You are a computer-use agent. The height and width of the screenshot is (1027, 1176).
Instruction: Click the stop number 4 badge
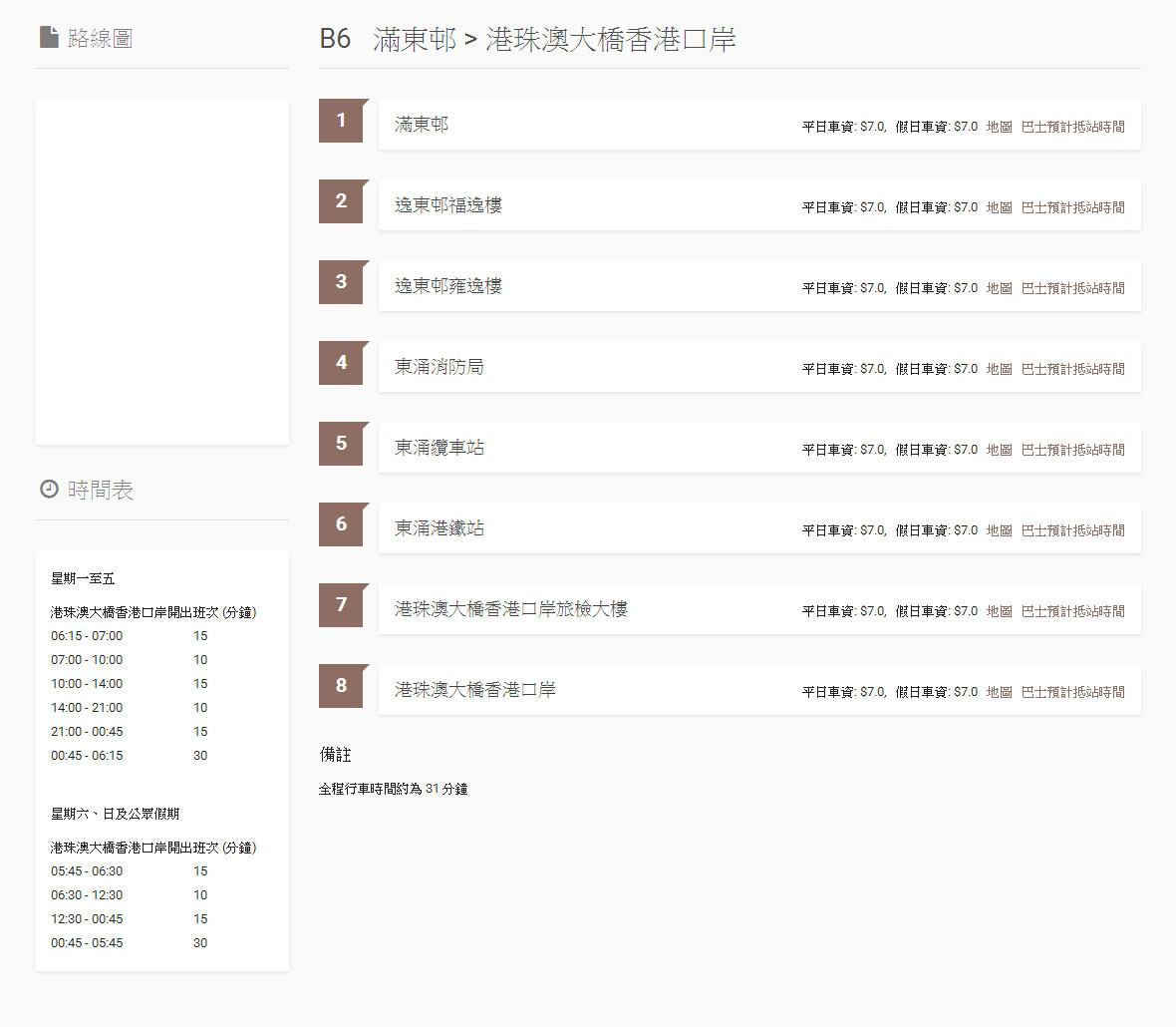pyautogui.click(x=341, y=363)
